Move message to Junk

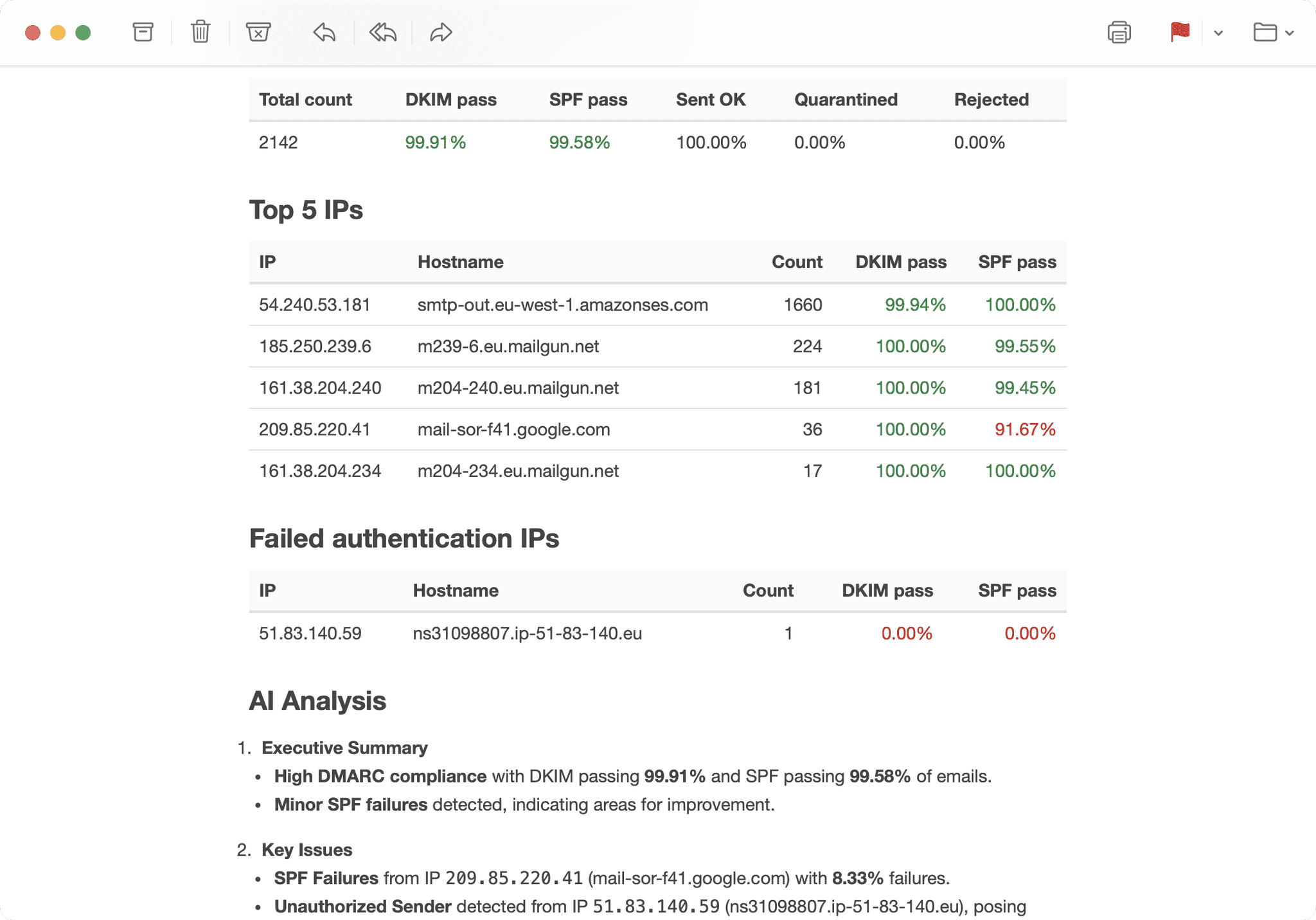(258, 32)
